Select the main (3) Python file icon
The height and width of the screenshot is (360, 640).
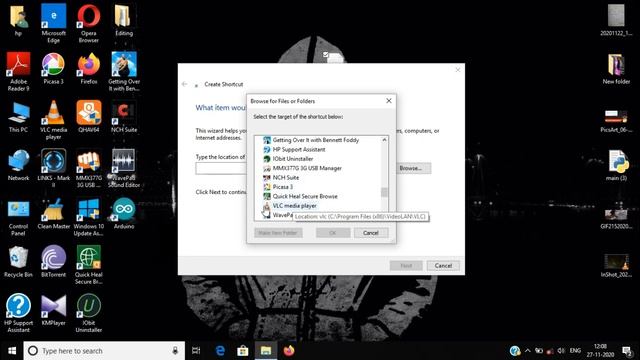pyautogui.click(x=616, y=165)
